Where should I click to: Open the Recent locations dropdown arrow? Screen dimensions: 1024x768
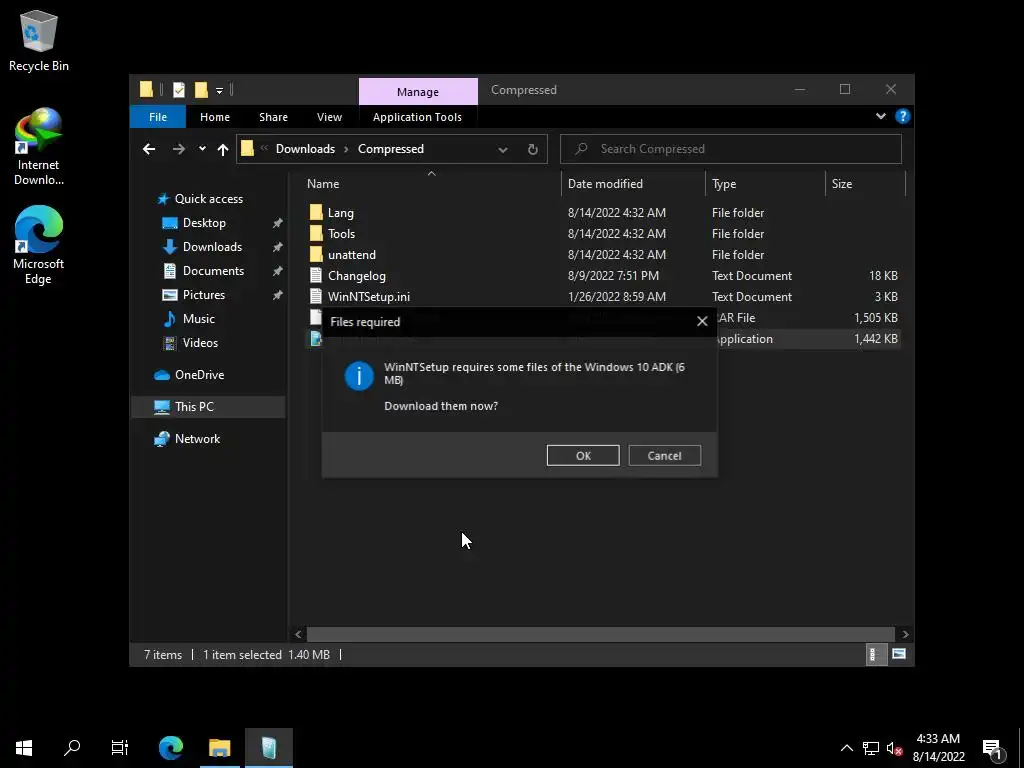(202, 149)
